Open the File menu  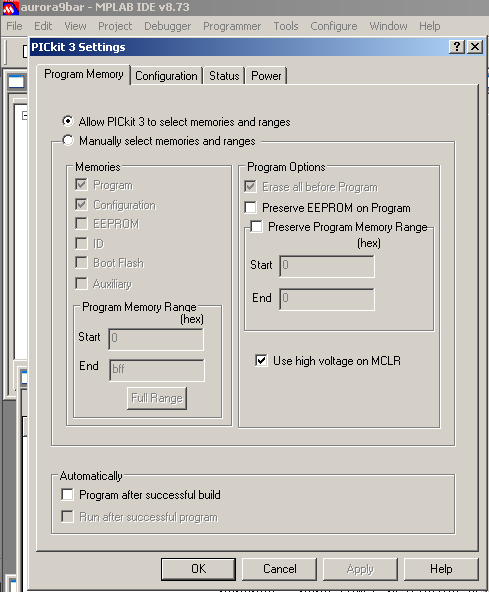tap(14, 26)
